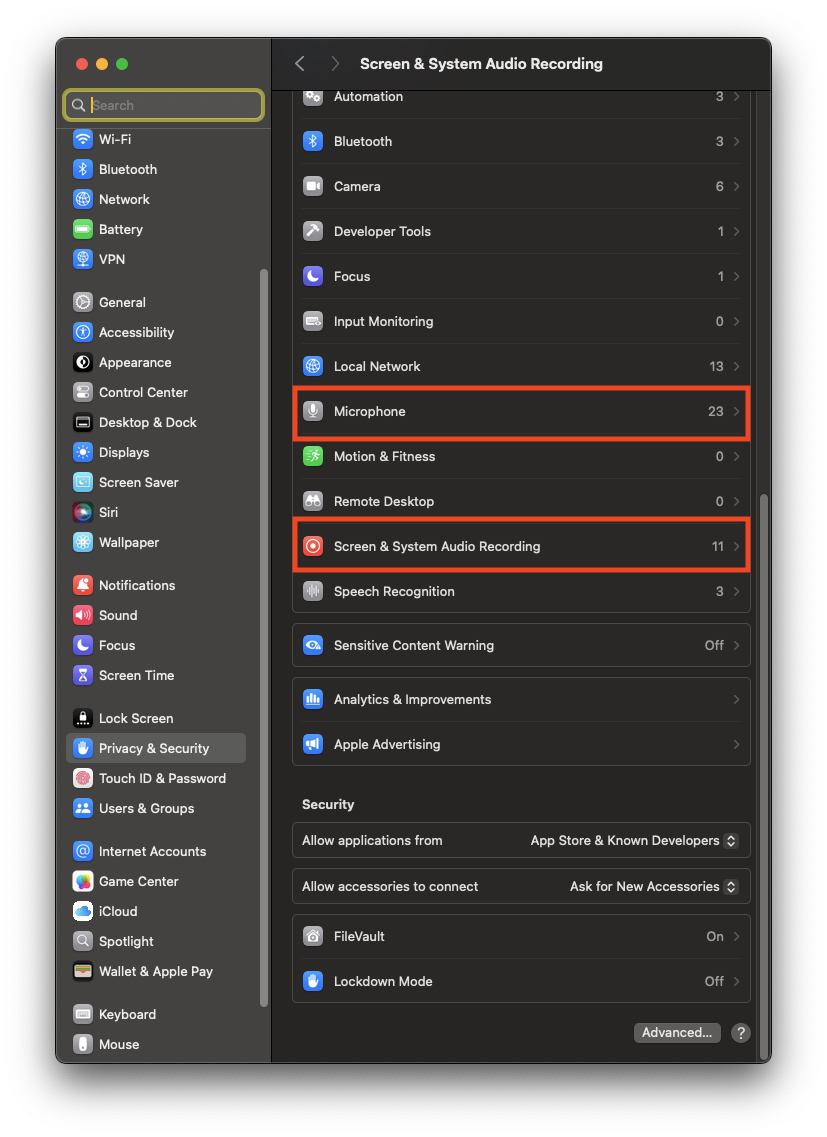Open Spotlight settings pane

click(156, 941)
